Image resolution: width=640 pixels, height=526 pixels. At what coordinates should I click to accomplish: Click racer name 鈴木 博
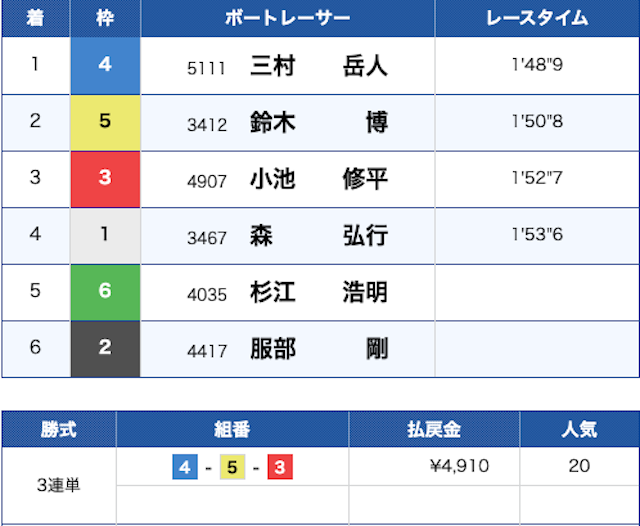[318, 123]
